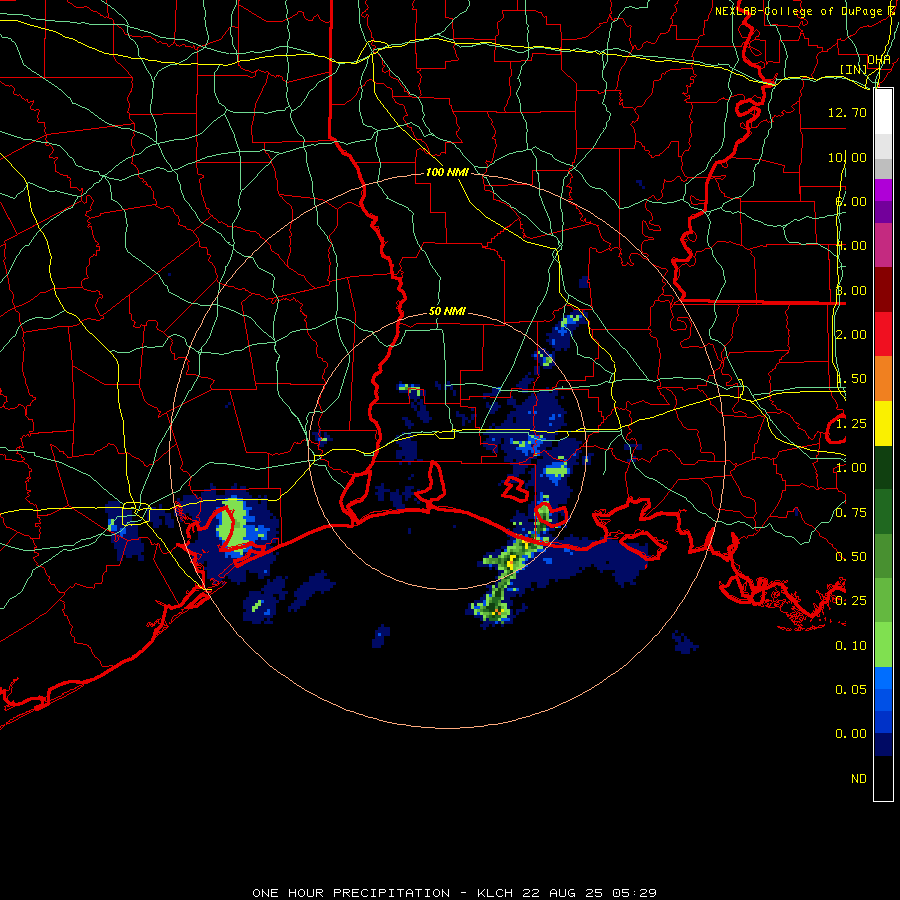
Task: Click the black ND swatch at the scale bottom
Action: point(883,778)
